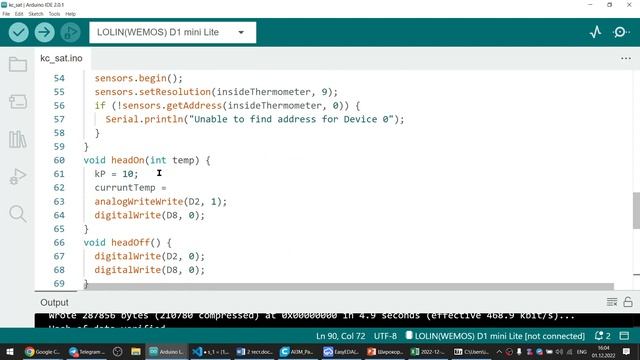The width and height of the screenshot is (640, 360).
Task: Click the vertical editor scrollbar thumb
Action: pos(636,210)
